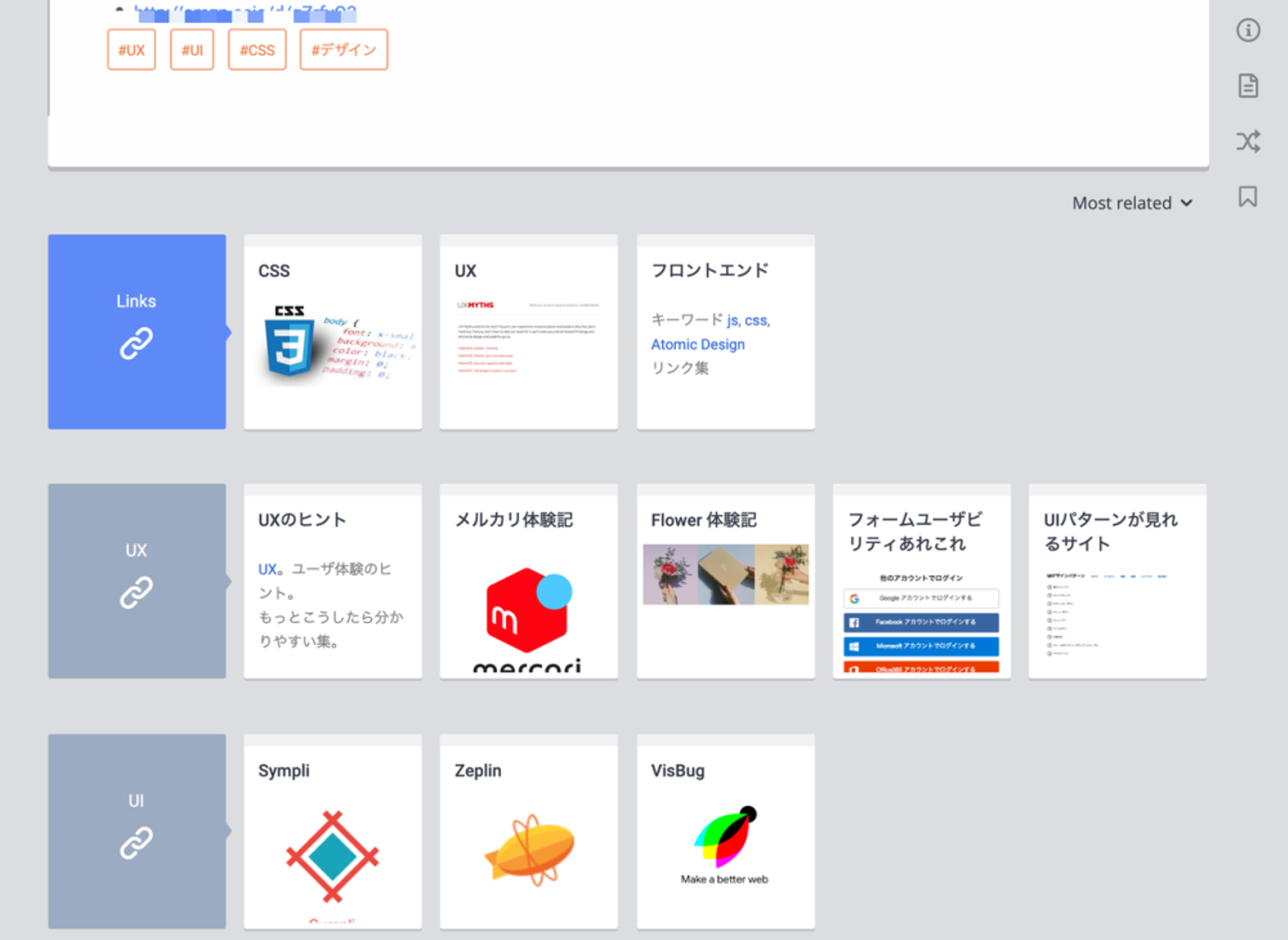Open the Flower 体験記 card
The width and height of the screenshot is (1288, 940).
coord(725,581)
